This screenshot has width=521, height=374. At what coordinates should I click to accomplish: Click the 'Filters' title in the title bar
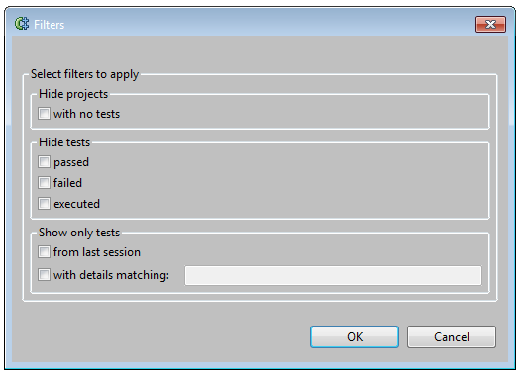[49, 25]
